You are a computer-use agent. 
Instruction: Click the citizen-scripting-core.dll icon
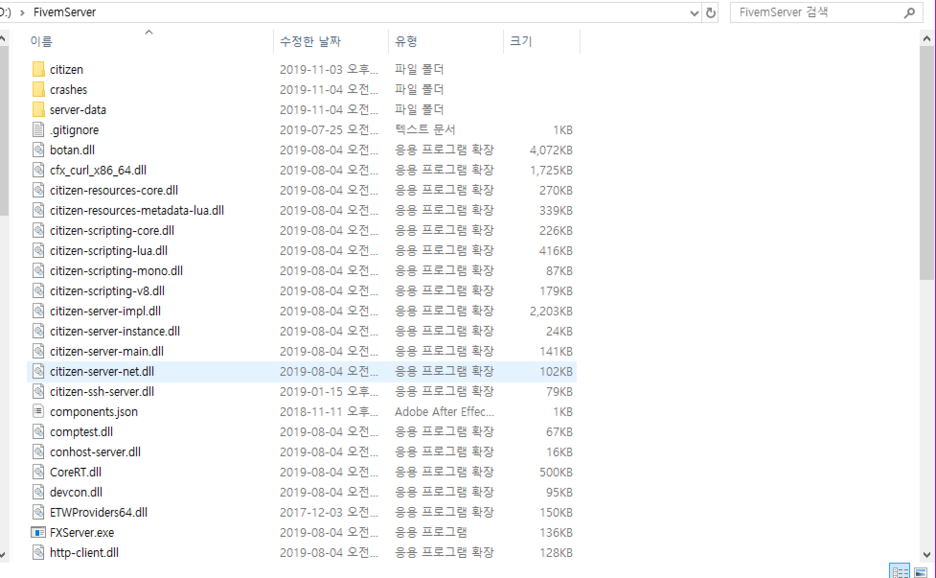pyautogui.click(x=38, y=230)
